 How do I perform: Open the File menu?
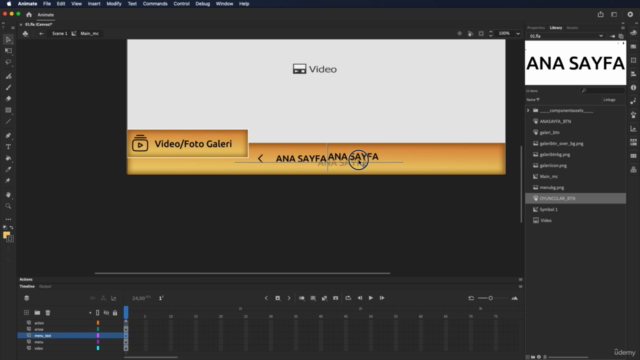(x=47, y=4)
